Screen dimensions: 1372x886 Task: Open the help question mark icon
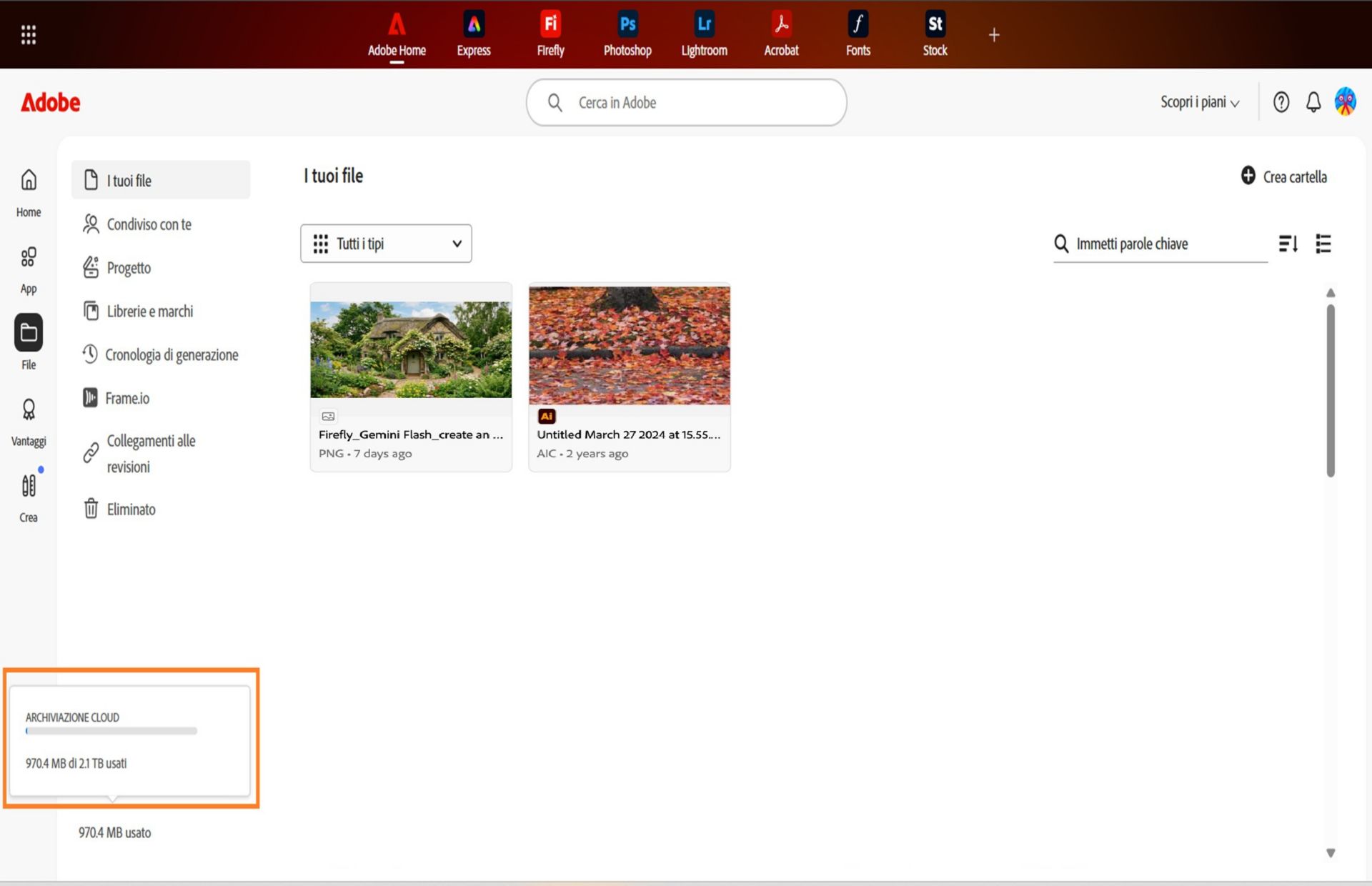(1281, 102)
